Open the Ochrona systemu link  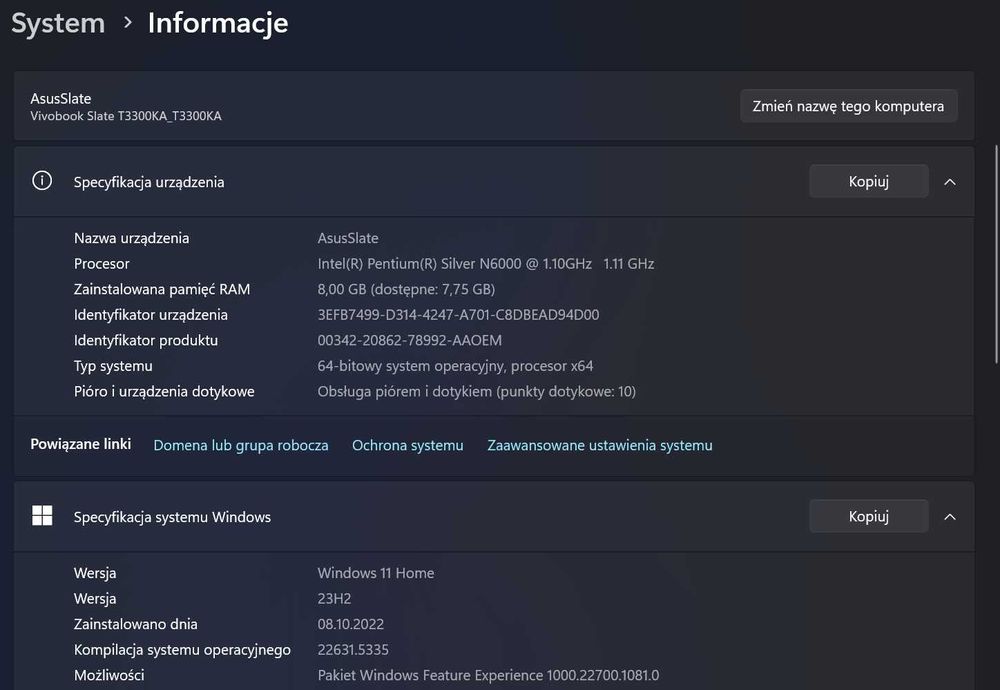[408, 445]
